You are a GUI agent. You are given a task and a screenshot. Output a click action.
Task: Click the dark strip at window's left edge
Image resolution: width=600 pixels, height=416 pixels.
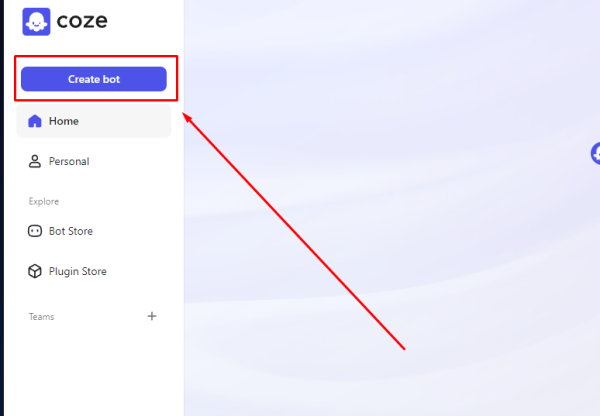tap(2, 208)
